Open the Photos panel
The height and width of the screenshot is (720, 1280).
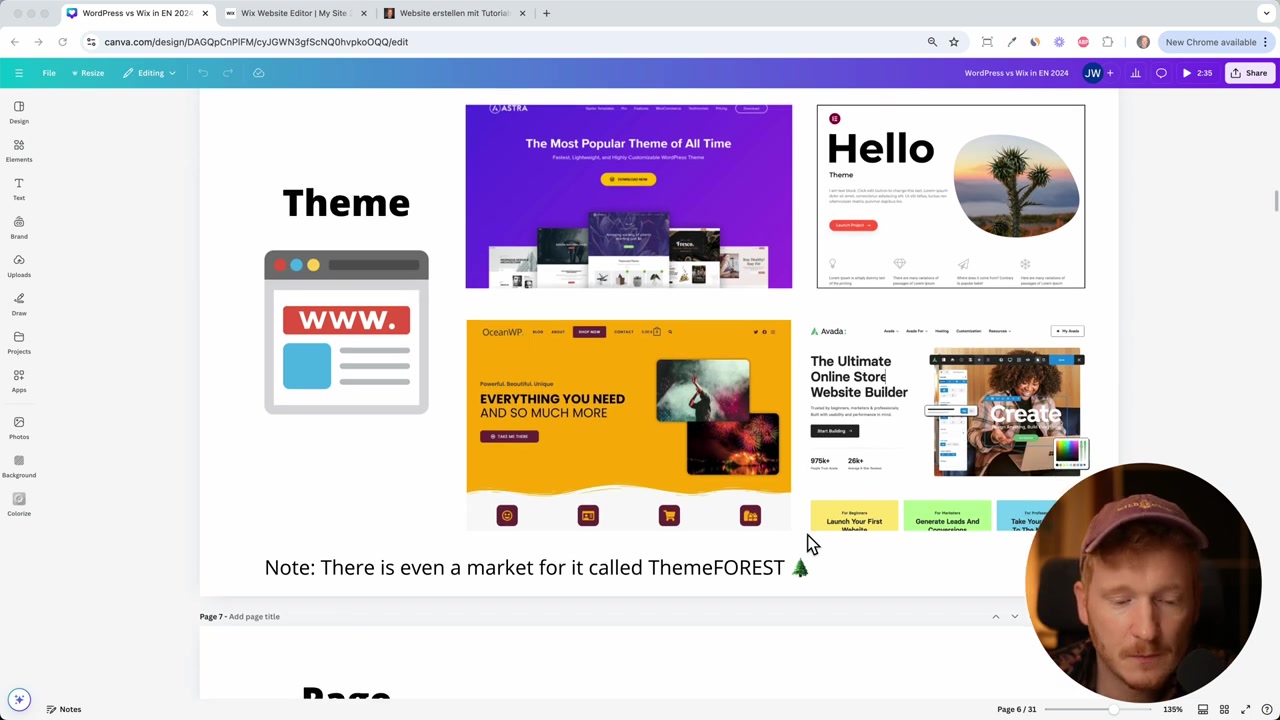pyautogui.click(x=19, y=428)
